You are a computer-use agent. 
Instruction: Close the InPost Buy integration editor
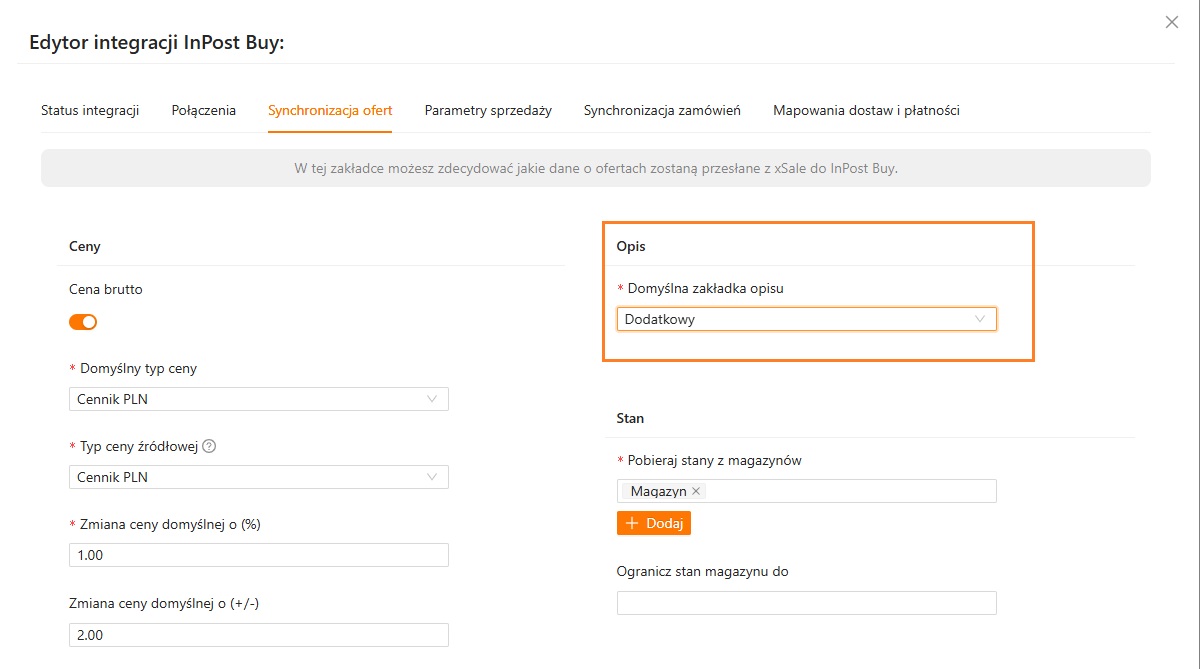1171,21
